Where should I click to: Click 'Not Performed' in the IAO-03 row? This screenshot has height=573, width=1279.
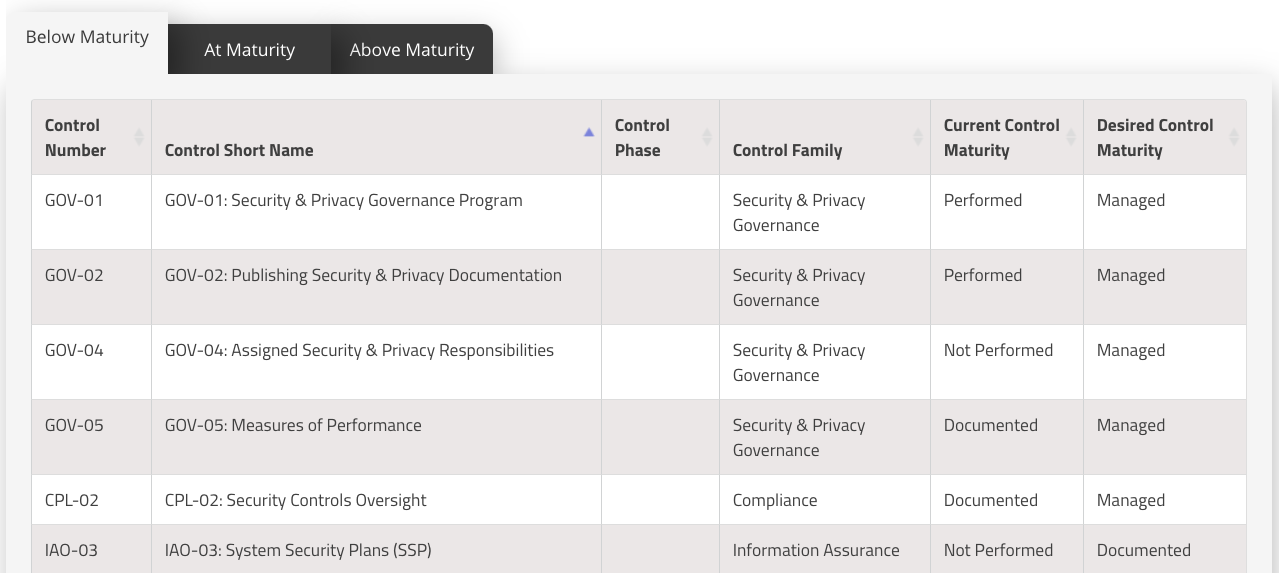998,550
